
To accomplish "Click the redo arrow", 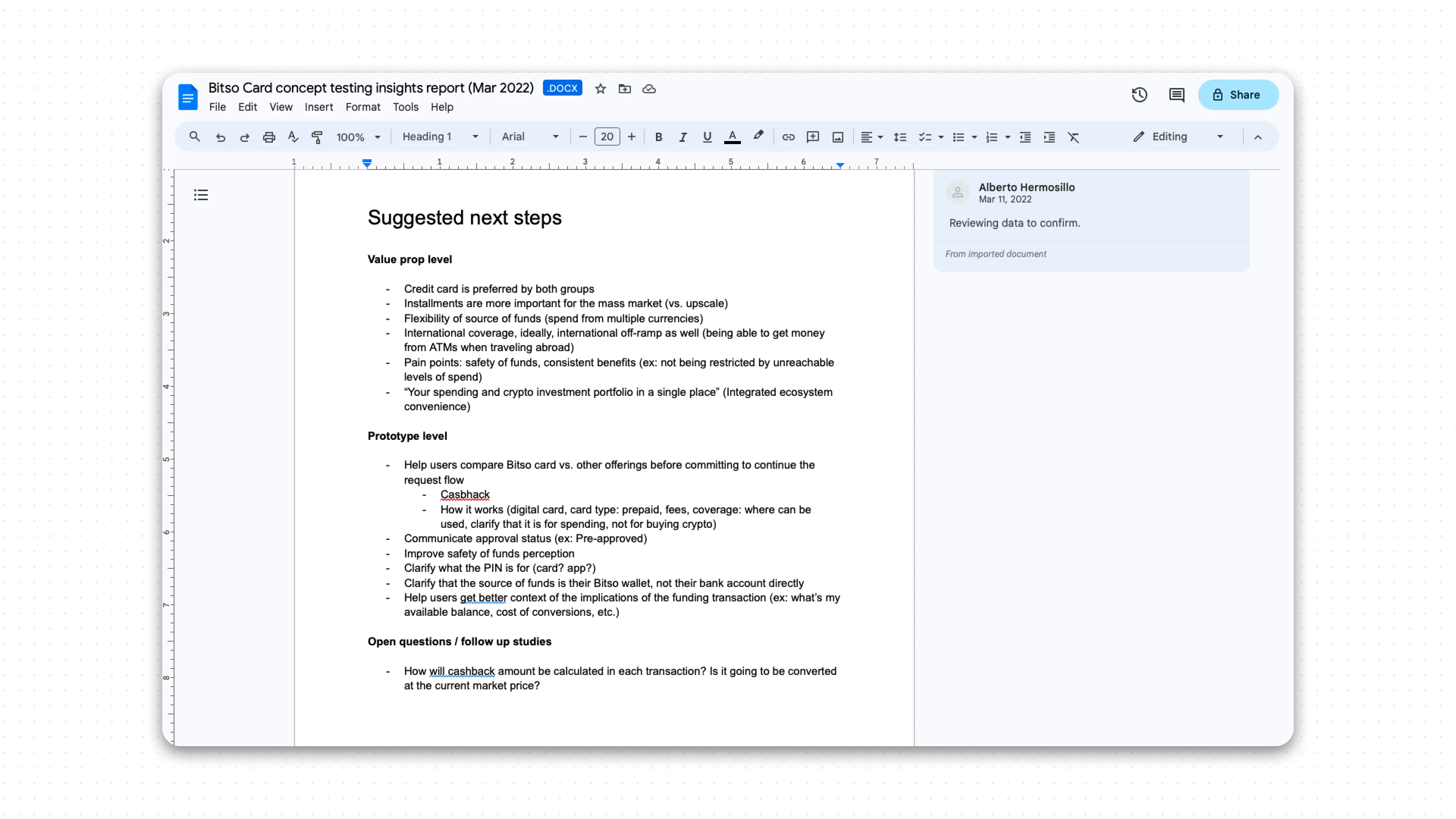I will tap(245, 137).
